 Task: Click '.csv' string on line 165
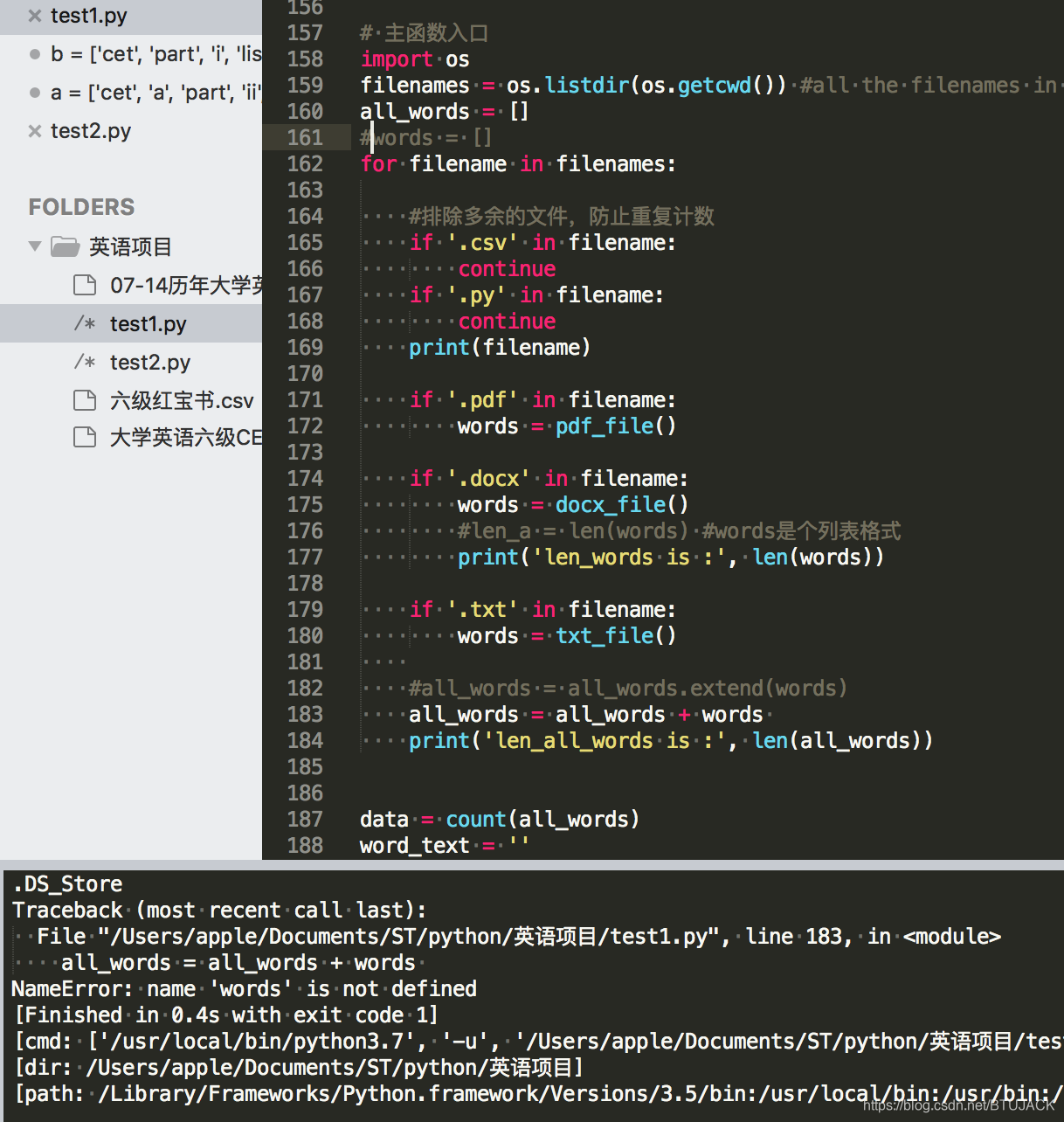(482, 242)
